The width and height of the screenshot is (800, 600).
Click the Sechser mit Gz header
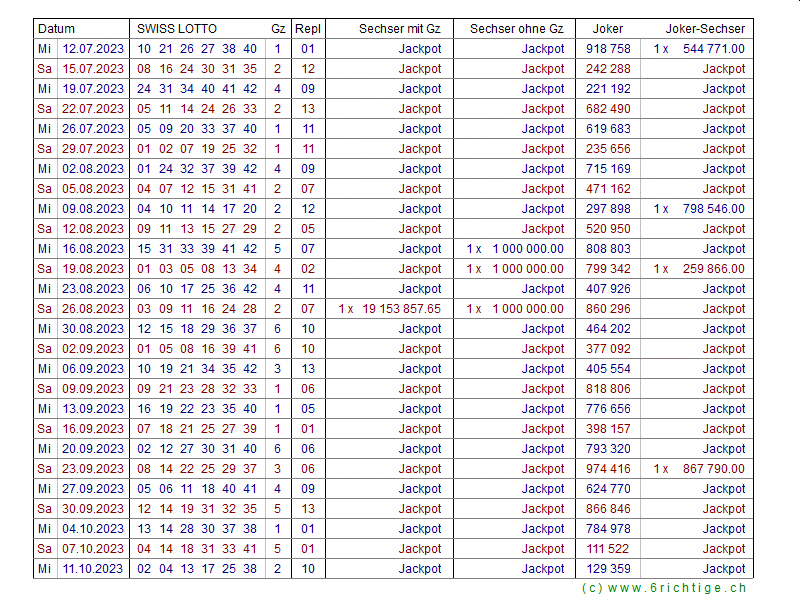pos(399,29)
